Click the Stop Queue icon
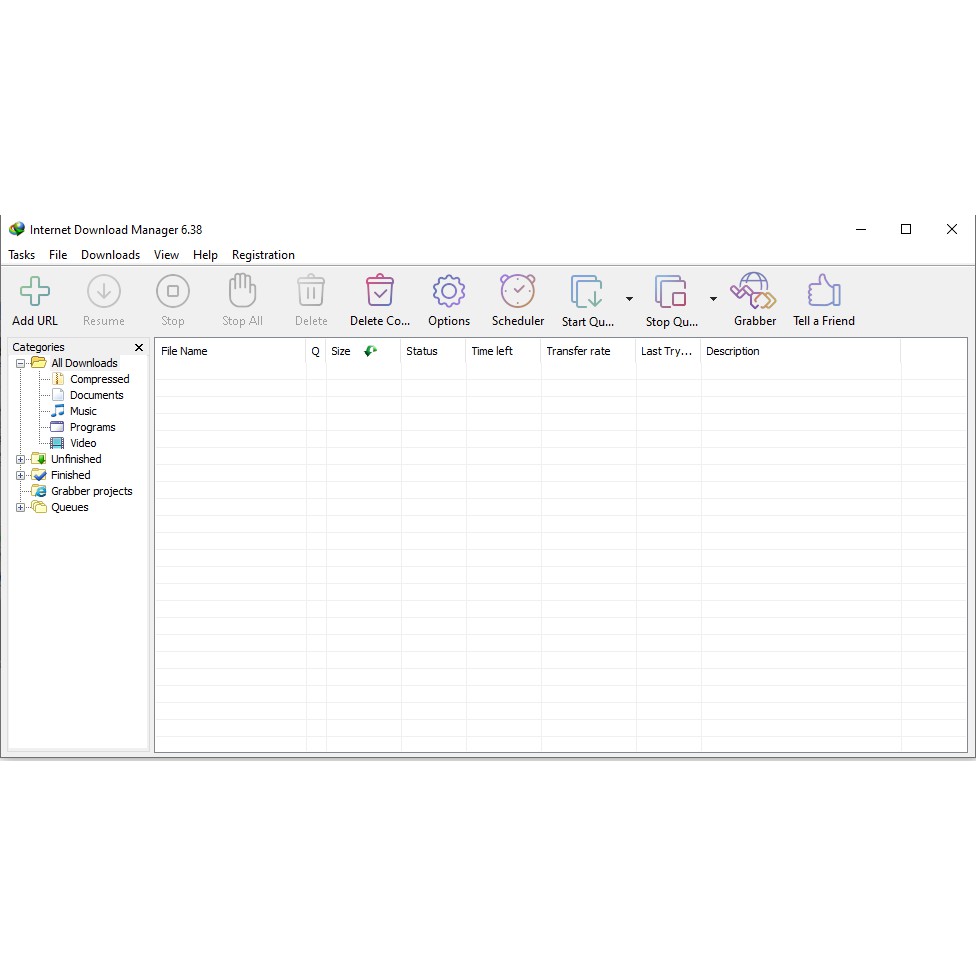The height and width of the screenshot is (976, 976). pos(670,291)
